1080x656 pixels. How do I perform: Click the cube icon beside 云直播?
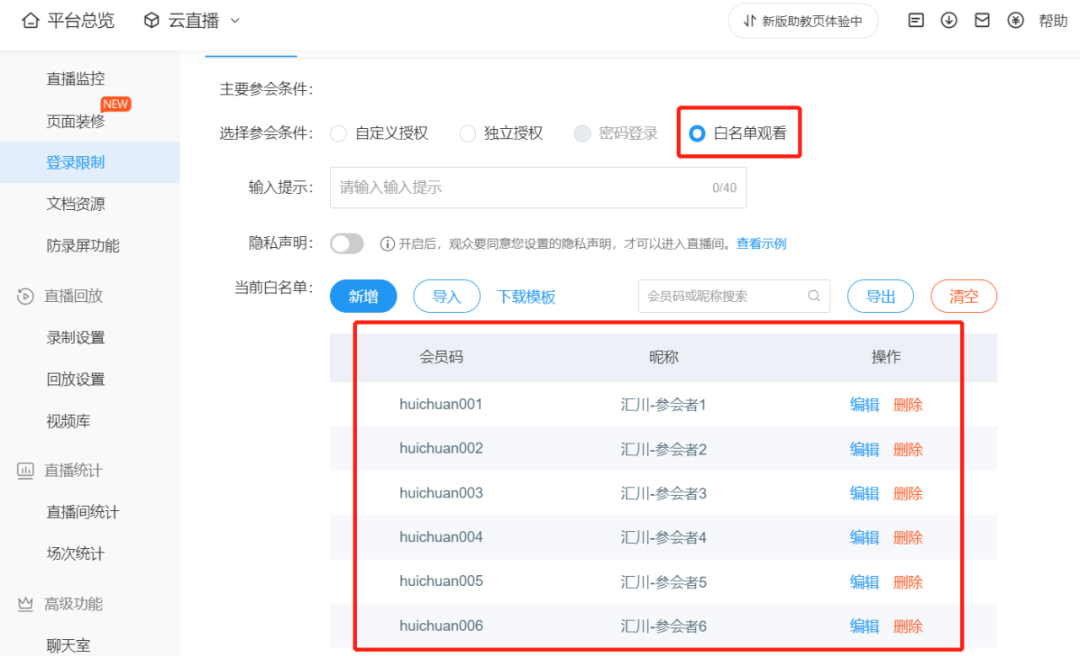point(150,19)
